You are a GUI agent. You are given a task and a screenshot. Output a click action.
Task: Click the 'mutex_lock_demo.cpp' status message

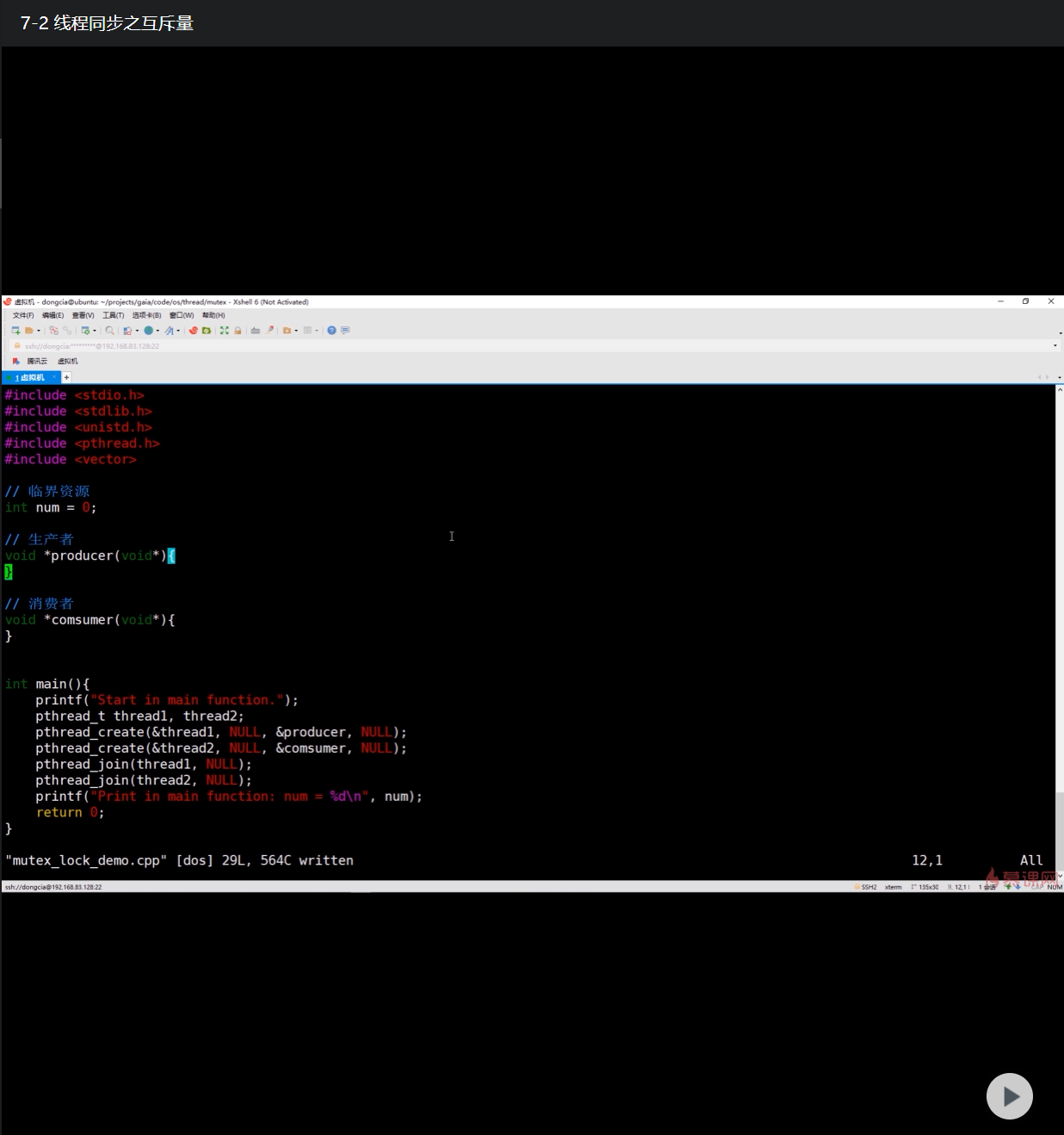tap(179, 860)
